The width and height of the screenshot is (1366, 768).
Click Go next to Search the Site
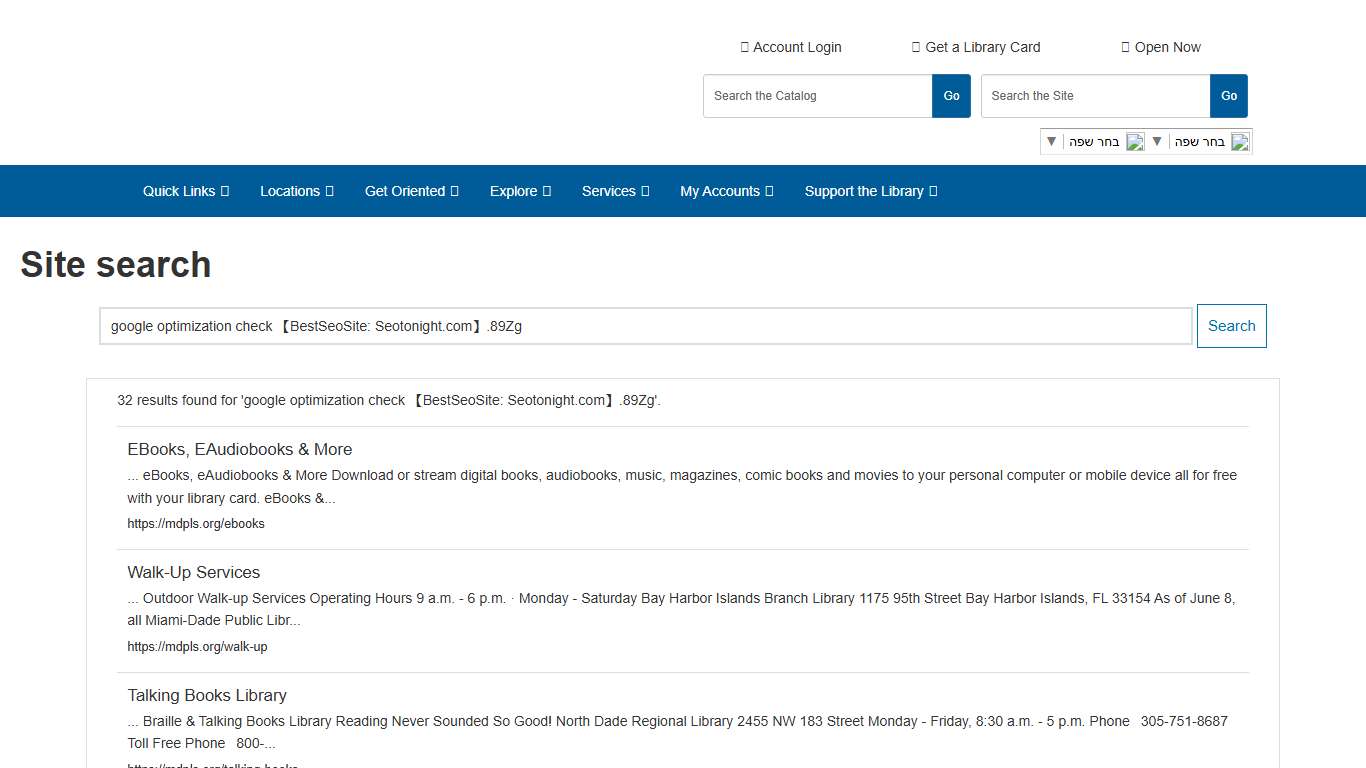[x=1229, y=96]
